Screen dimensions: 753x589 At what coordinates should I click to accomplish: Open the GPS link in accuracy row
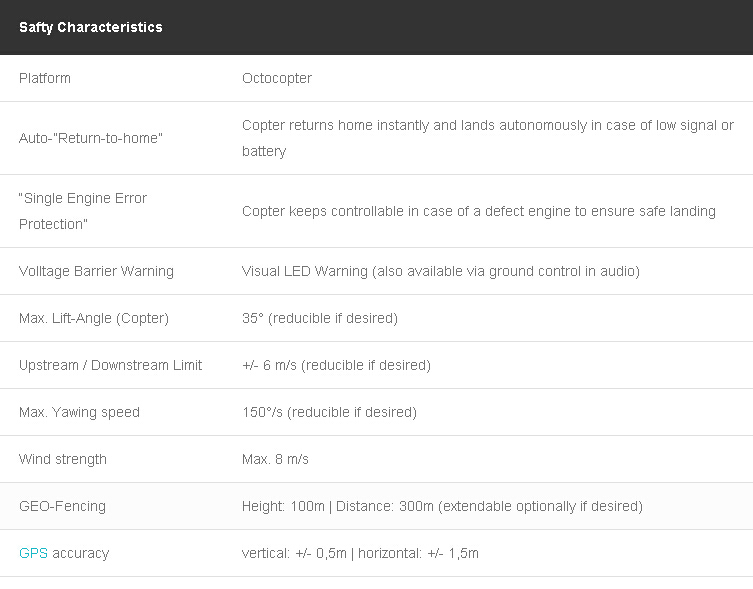(33, 553)
